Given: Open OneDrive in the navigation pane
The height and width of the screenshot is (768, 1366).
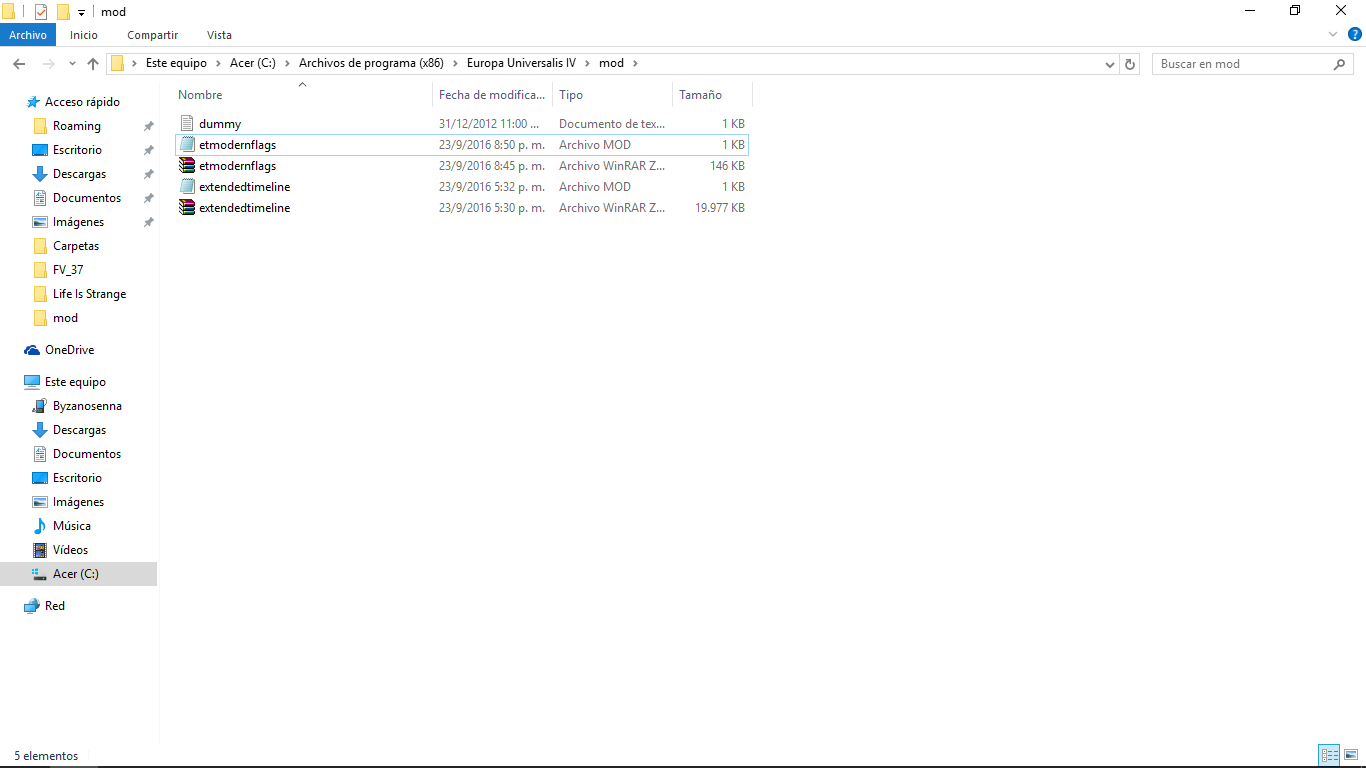Looking at the screenshot, I should [69, 350].
